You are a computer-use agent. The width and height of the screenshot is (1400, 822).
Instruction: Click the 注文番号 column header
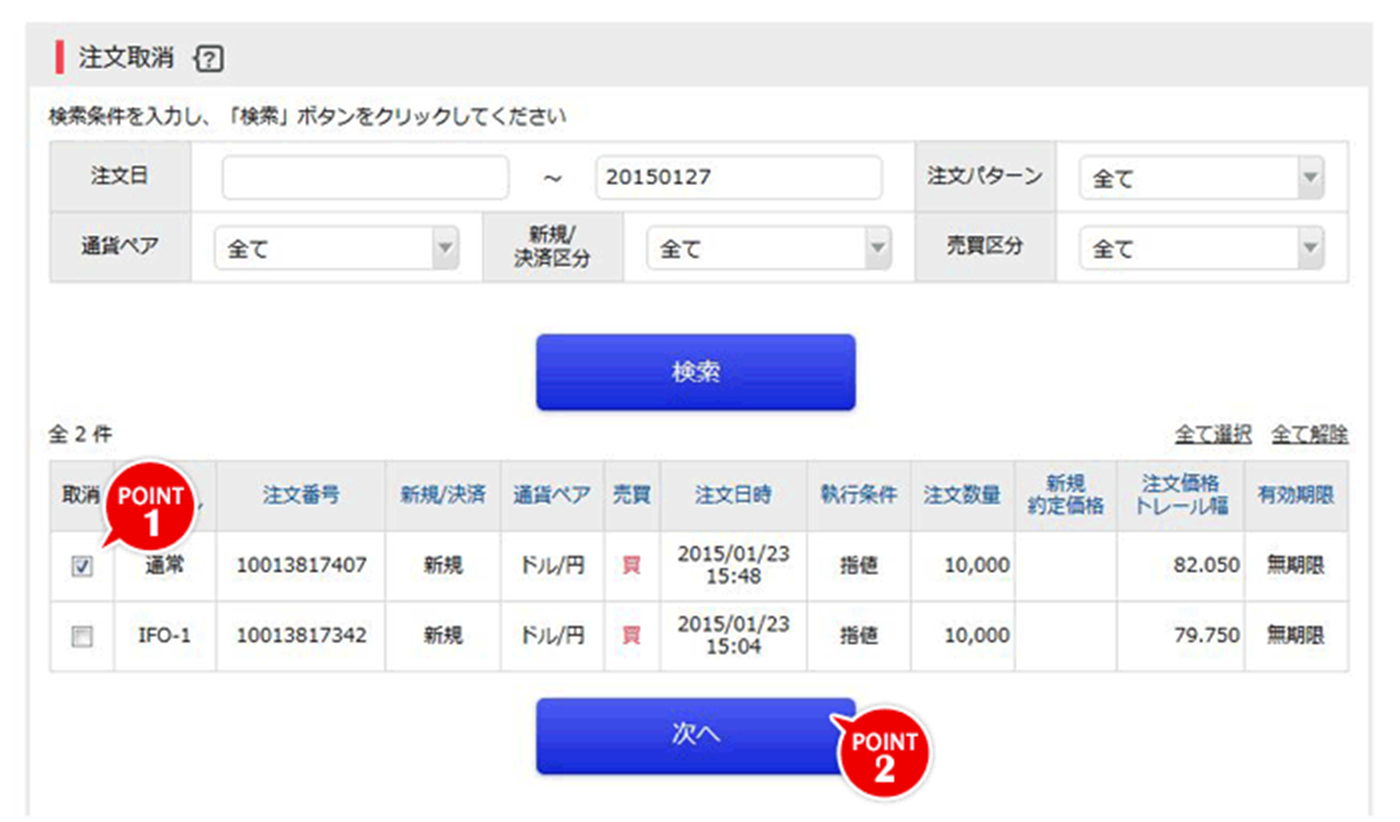[x=304, y=494]
